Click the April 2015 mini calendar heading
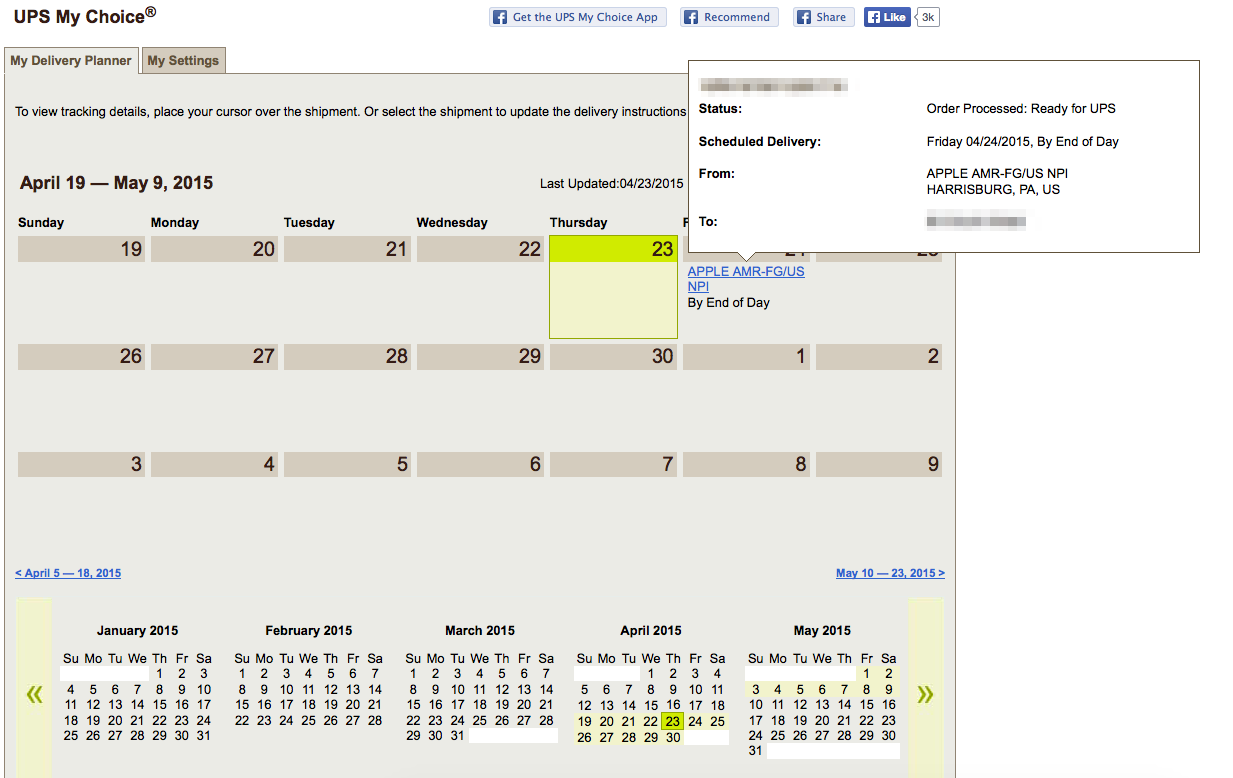The image size is (1233, 778). 651,631
